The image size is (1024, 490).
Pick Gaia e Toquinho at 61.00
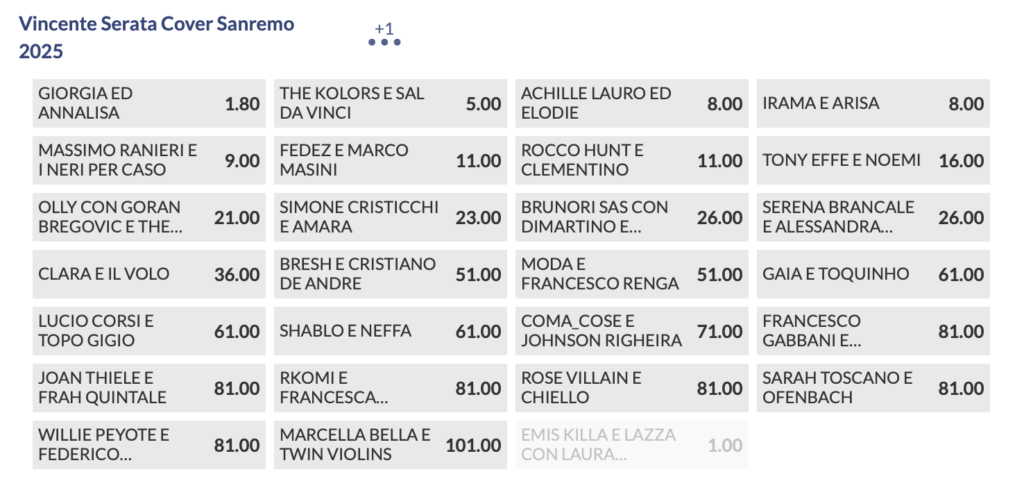point(873,274)
